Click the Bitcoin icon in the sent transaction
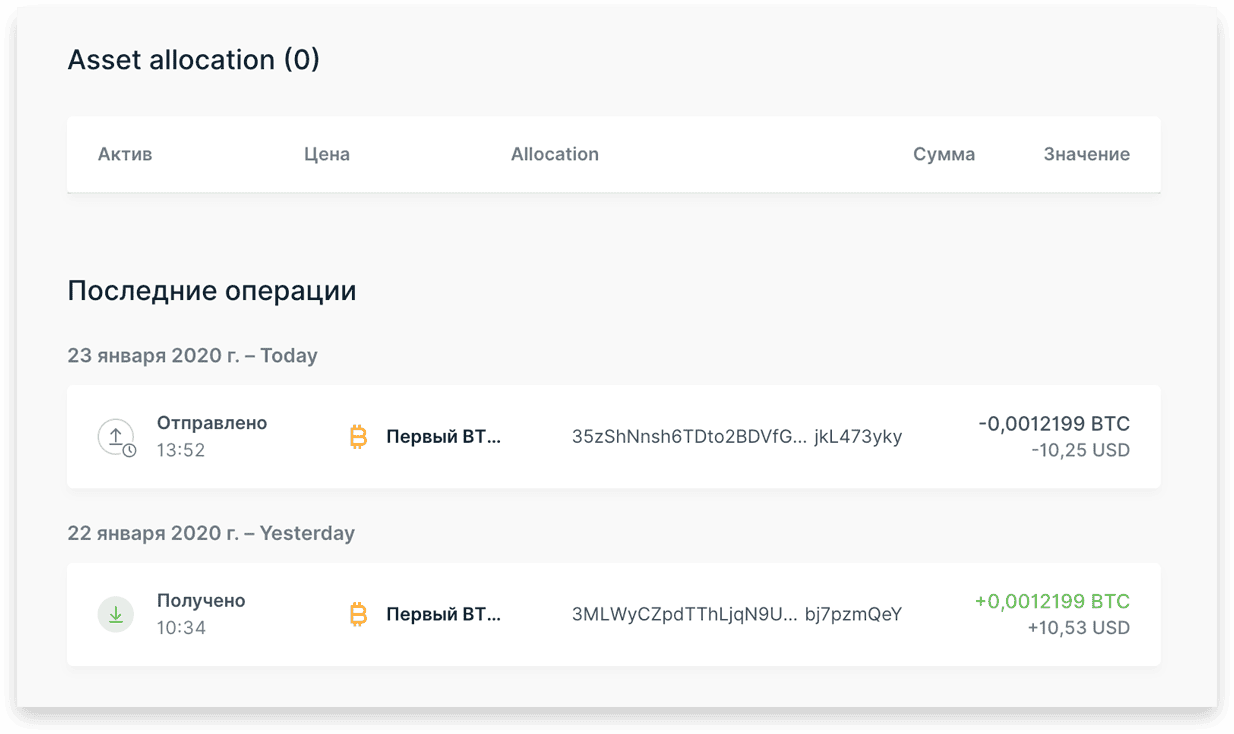The image size is (1234, 734). (x=358, y=437)
